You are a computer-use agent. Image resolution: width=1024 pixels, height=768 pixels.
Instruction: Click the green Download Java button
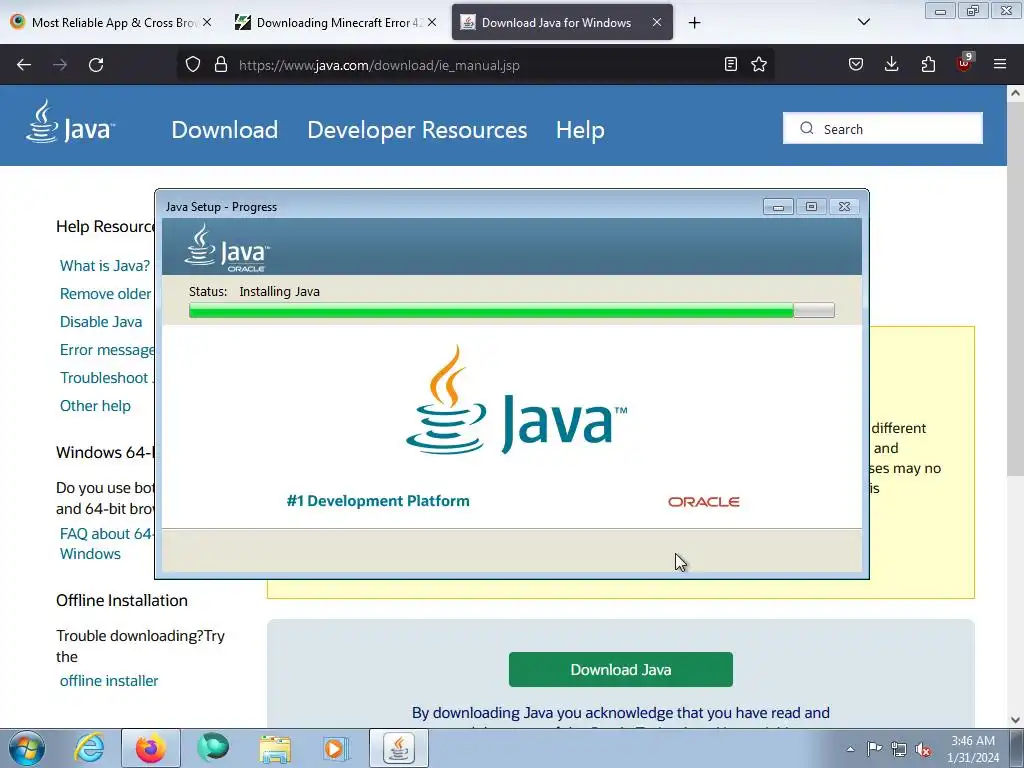coord(620,669)
